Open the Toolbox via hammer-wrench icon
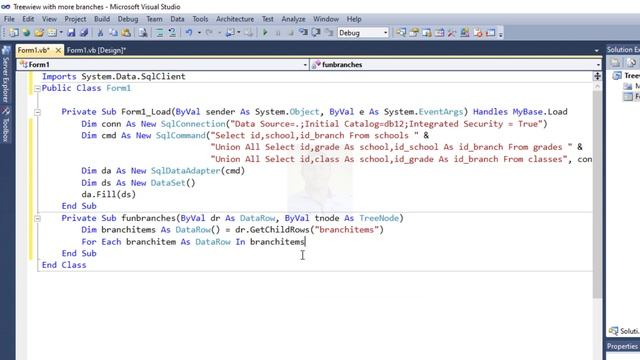640x360 pixels. point(452,33)
